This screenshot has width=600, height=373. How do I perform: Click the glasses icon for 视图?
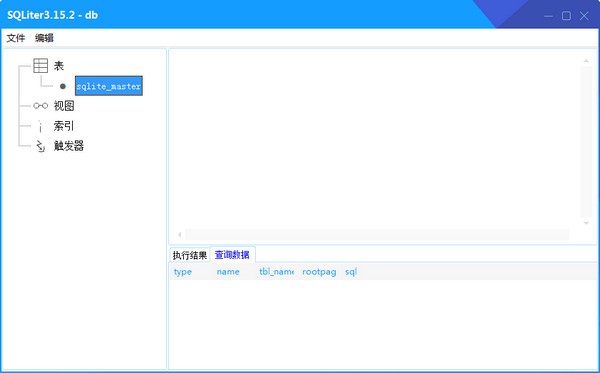pyautogui.click(x=41, y=106)
